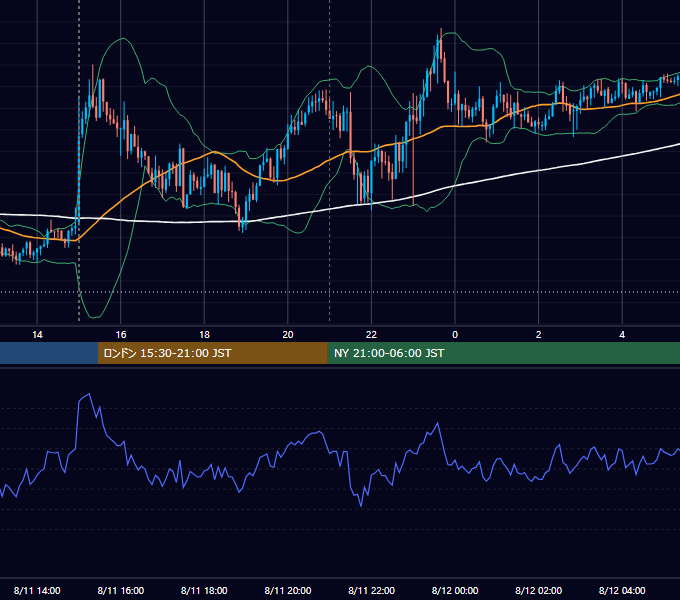Image resolution: width=680 pixels, height=600 pixels.
Task: Click the 8/11 20:00 time label
Action: point(288,590)
